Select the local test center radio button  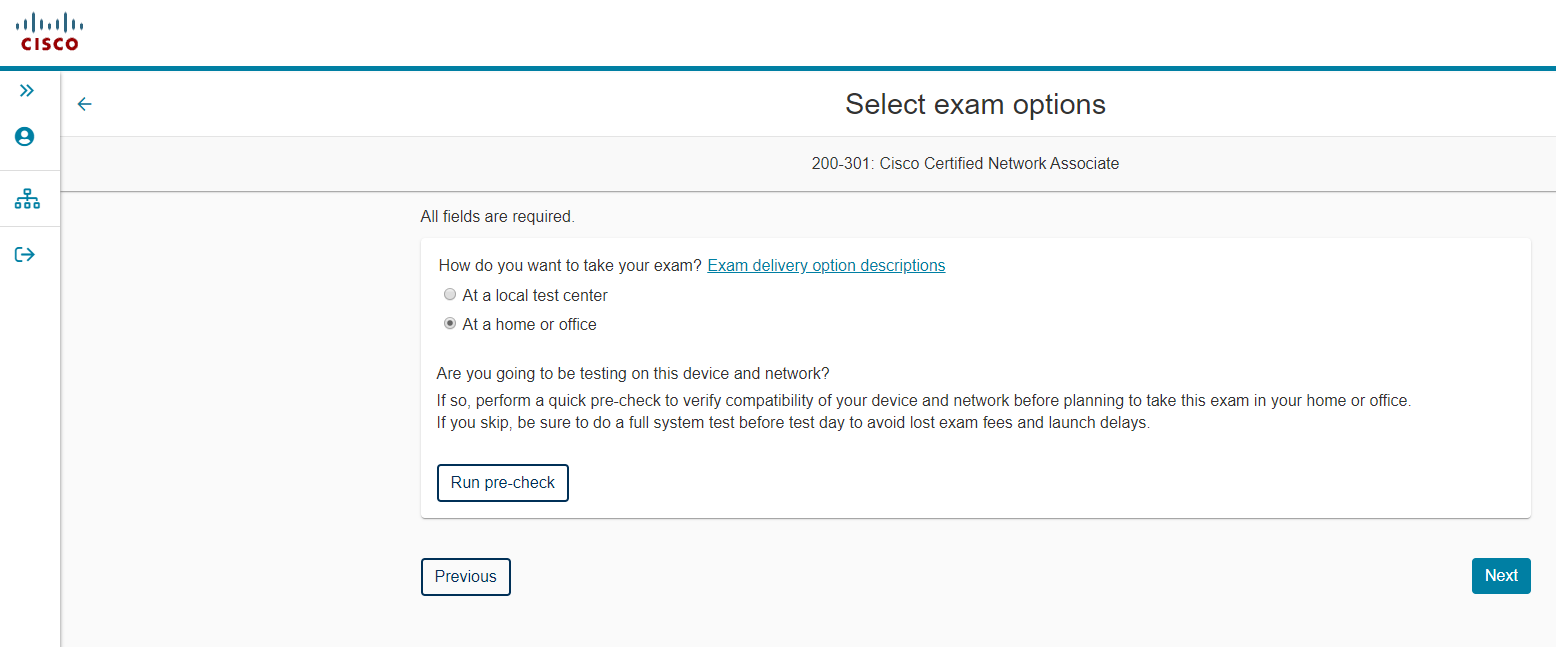pyautogui.click(x=450, y=295)
